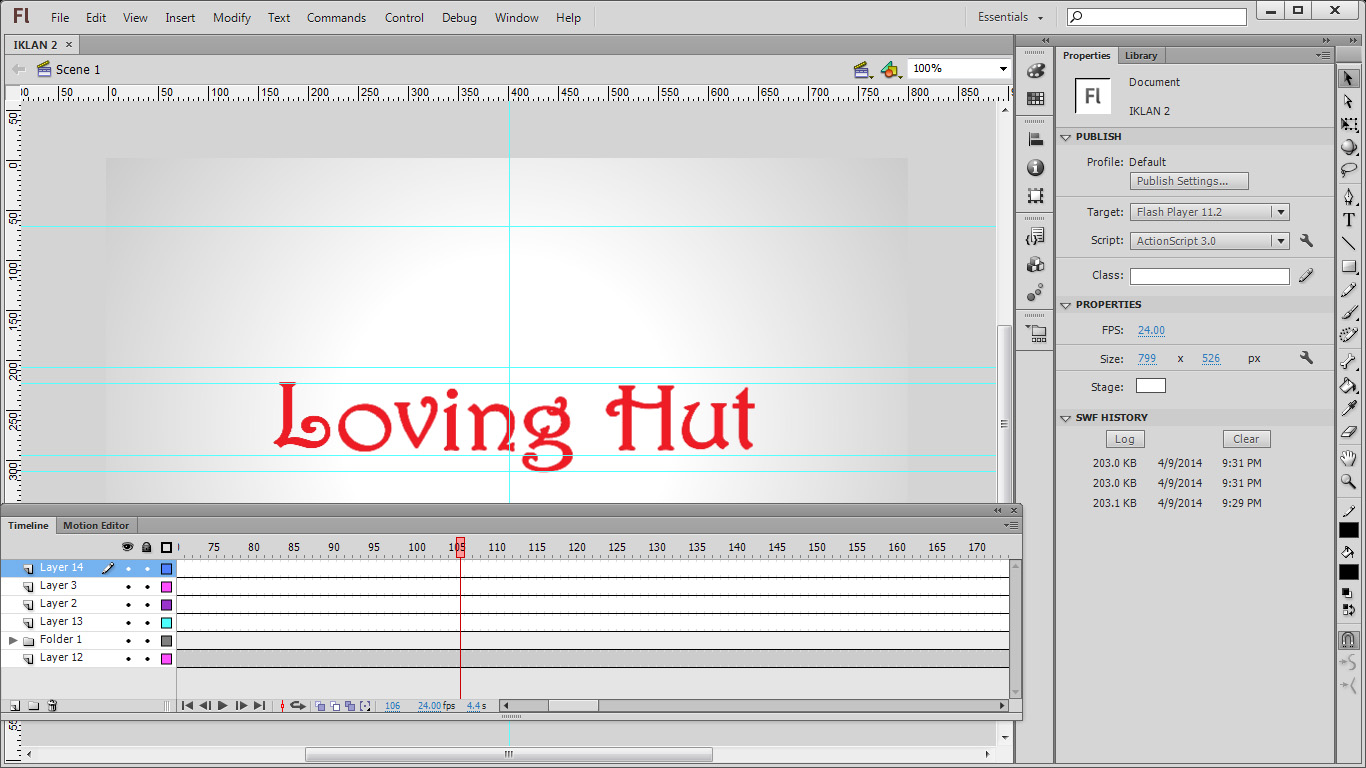The image size is (1366, 768).
Task: Click the Log button in SWF History
Action: pyautogui.click(x=1125, y=439)
